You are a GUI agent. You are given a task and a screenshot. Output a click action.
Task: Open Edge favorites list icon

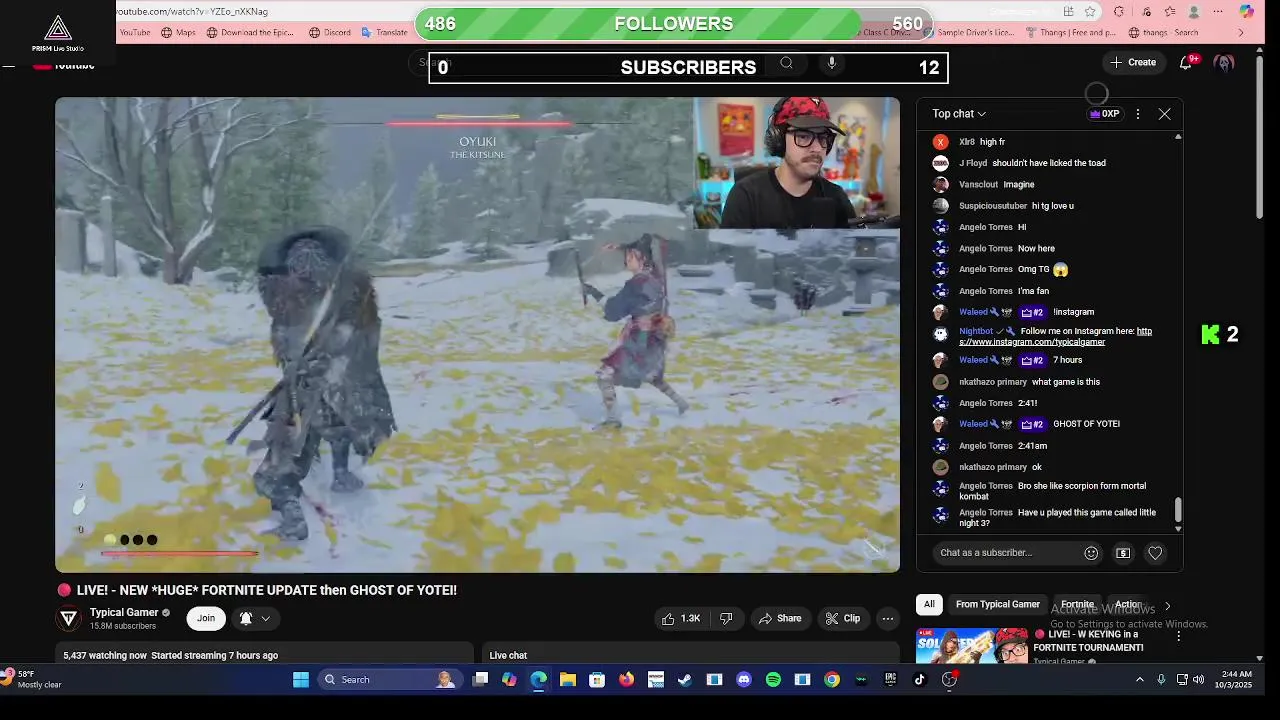coord(1170,12)
